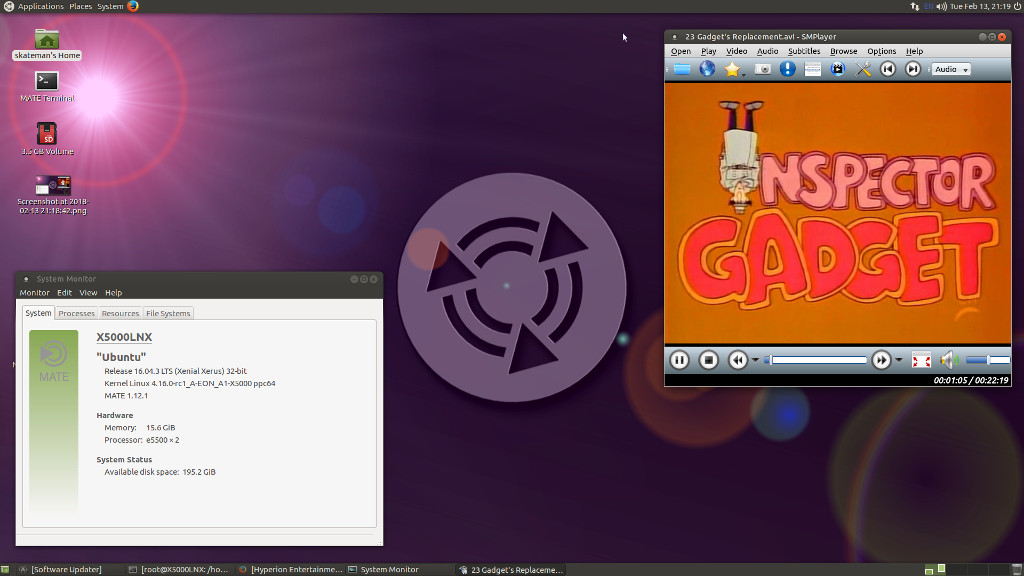
Task: Toggle fullscreen with the red arrows icon
Action: pyautogui.click(x=921, y=360)
